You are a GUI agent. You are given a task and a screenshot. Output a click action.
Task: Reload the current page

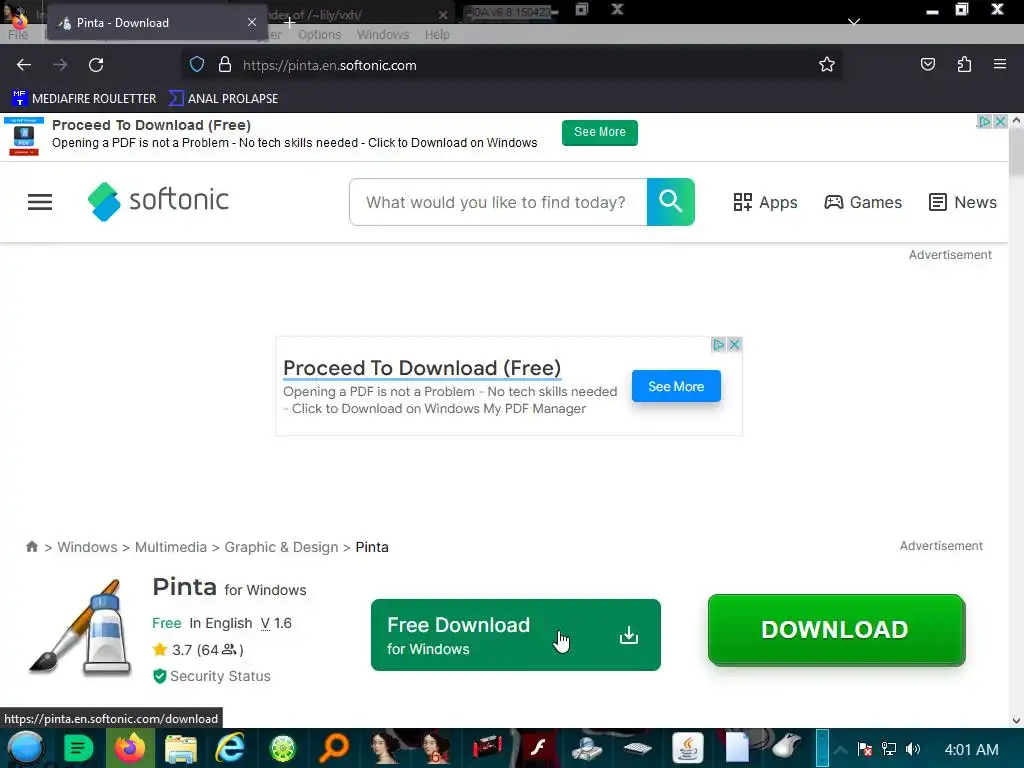[x=96, y=65]
